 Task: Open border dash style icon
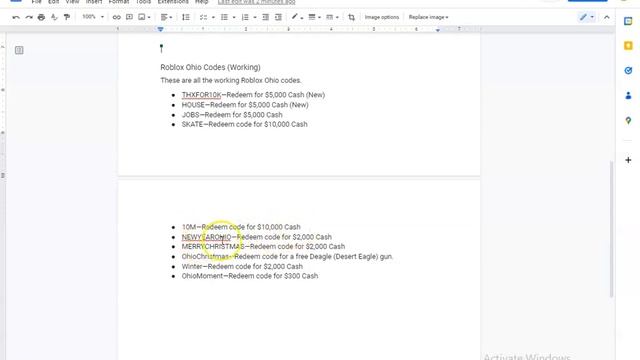pos(330,17)
